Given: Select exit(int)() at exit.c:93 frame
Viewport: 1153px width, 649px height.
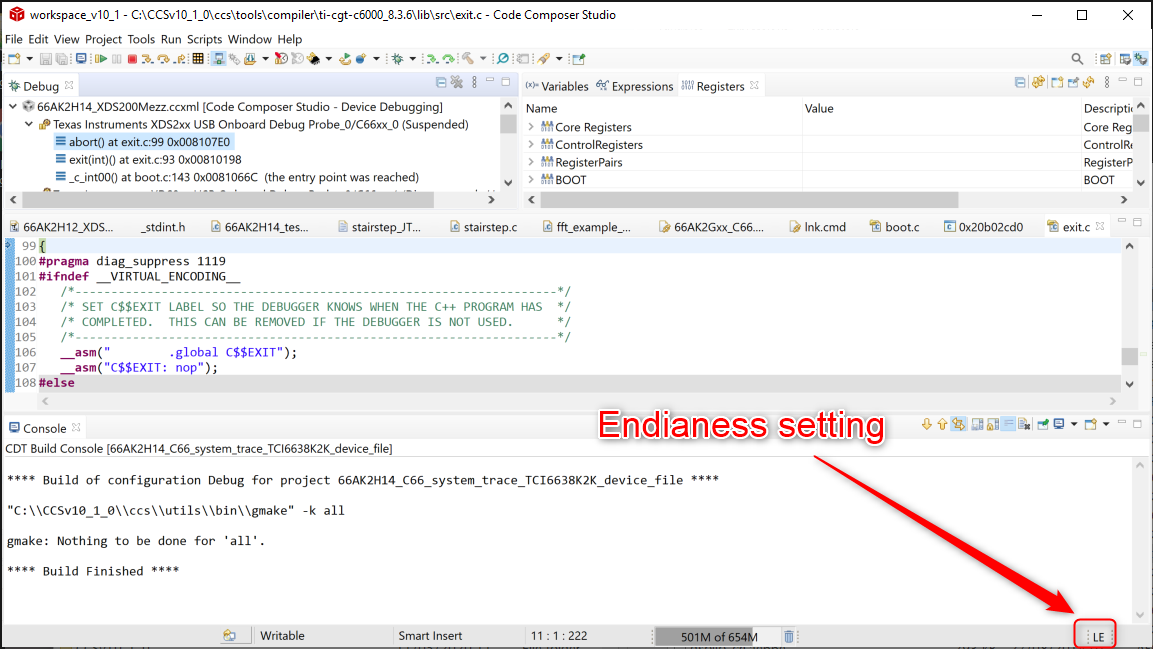Looking at the screenshot, I should click(149, 159).
